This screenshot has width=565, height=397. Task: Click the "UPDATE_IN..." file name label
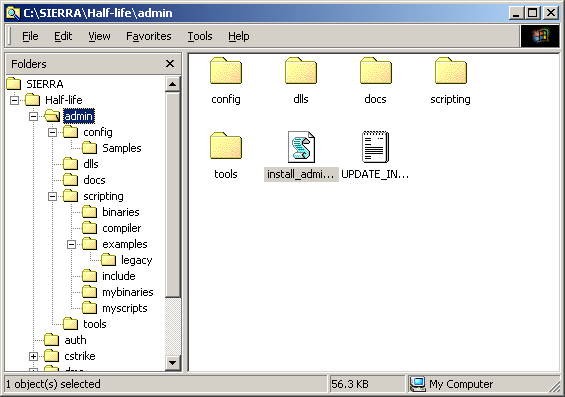click(375, 174)
